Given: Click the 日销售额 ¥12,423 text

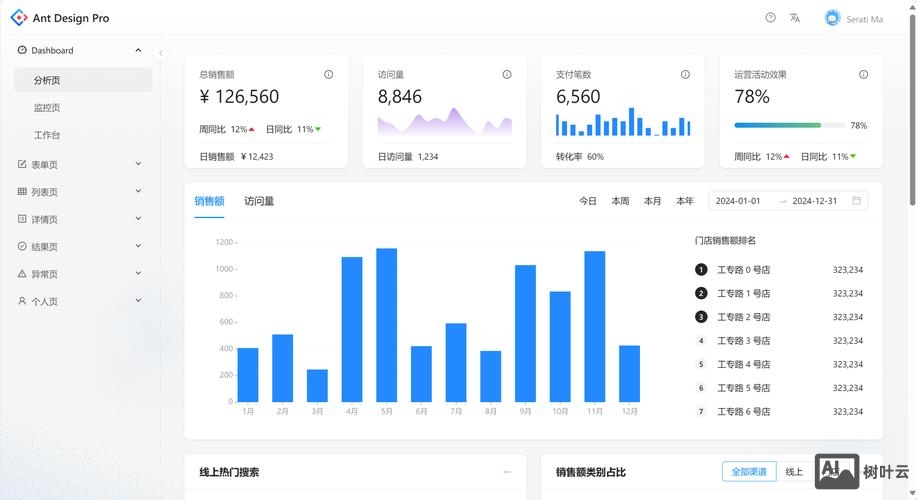Looking at the screenshot, I should 236,156.
